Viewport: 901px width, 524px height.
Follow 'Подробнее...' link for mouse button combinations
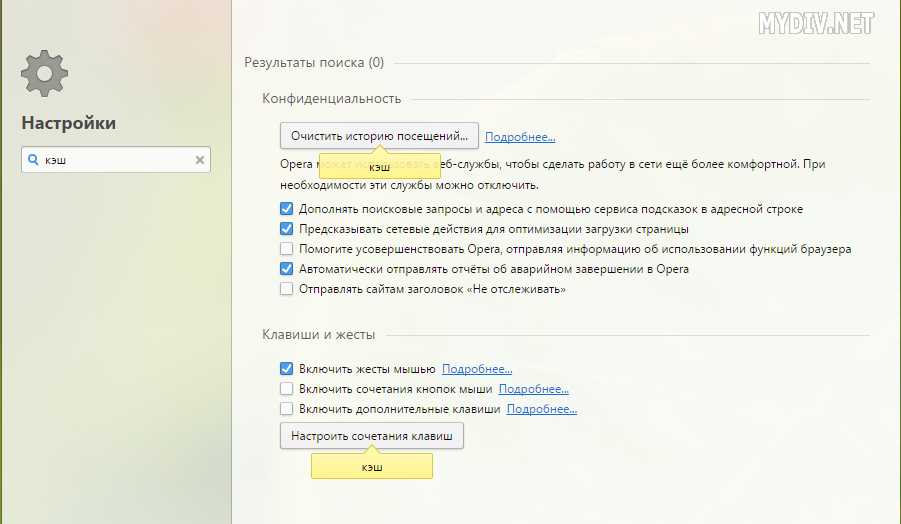534,389
